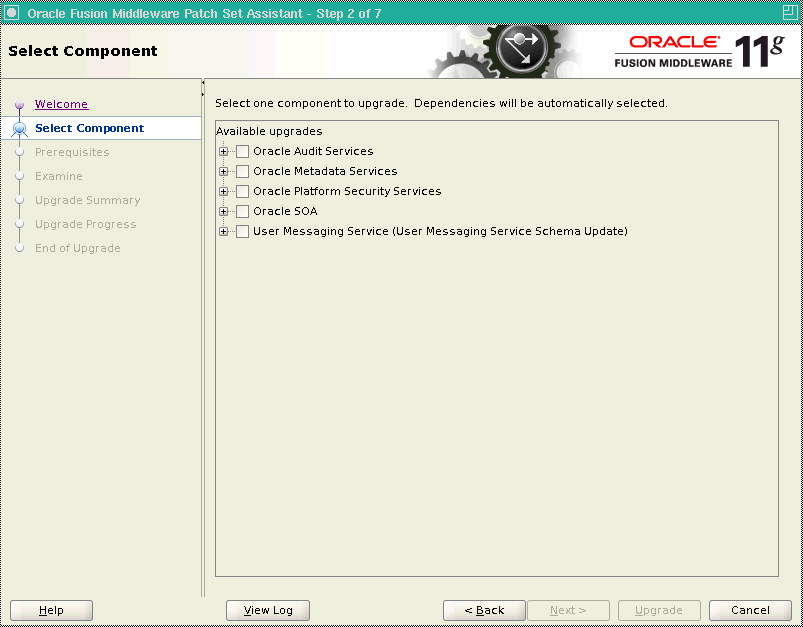Expand the User Messaging Service tree node
This screenshot has height=627, width=803.
point(223,232)
